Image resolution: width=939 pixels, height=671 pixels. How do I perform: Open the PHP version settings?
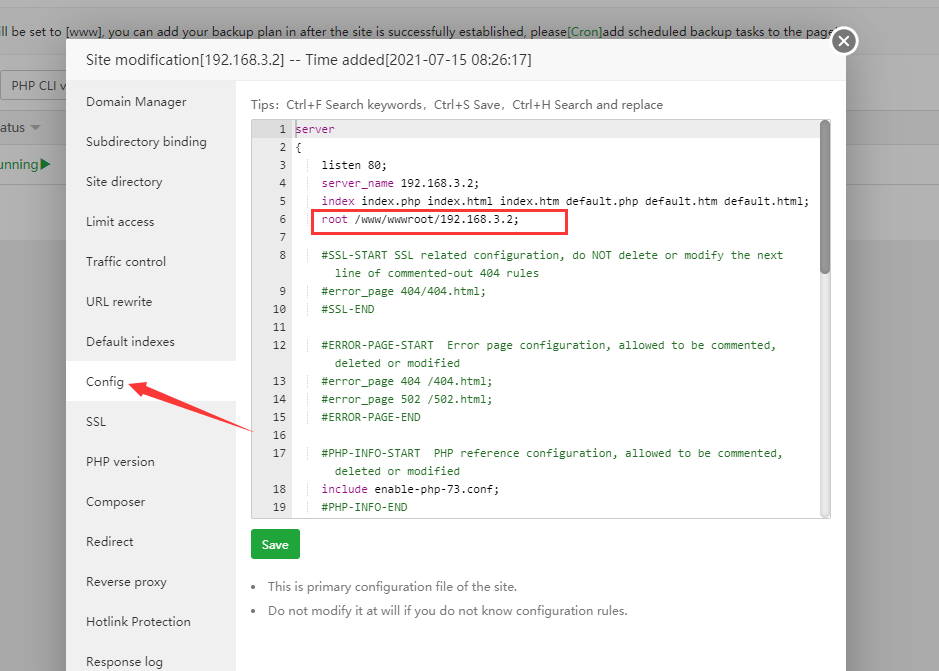click(x=120, y=462)
